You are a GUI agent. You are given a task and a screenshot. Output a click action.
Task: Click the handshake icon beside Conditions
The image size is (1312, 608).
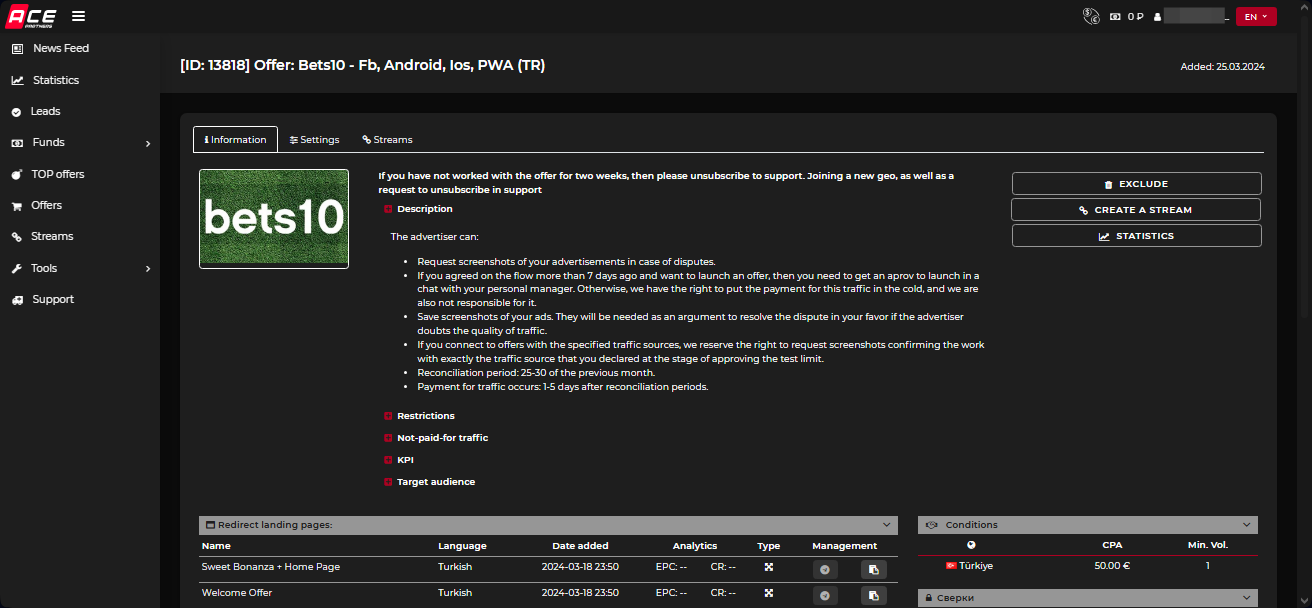coord(930,525)
